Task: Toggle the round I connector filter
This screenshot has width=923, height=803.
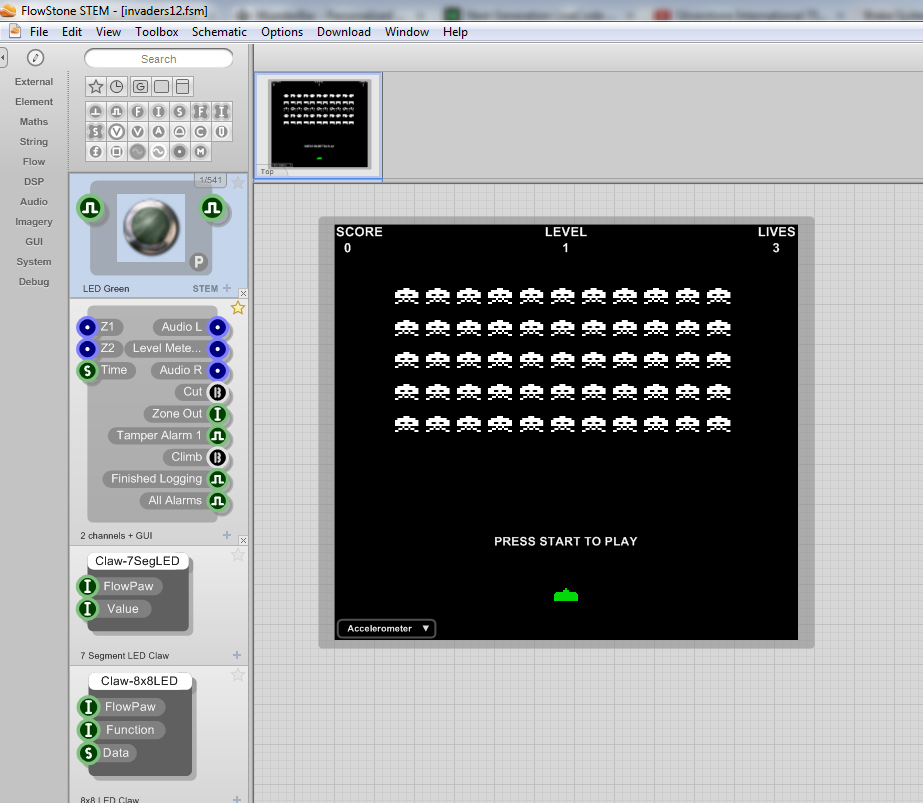Action: click(158, 111)
